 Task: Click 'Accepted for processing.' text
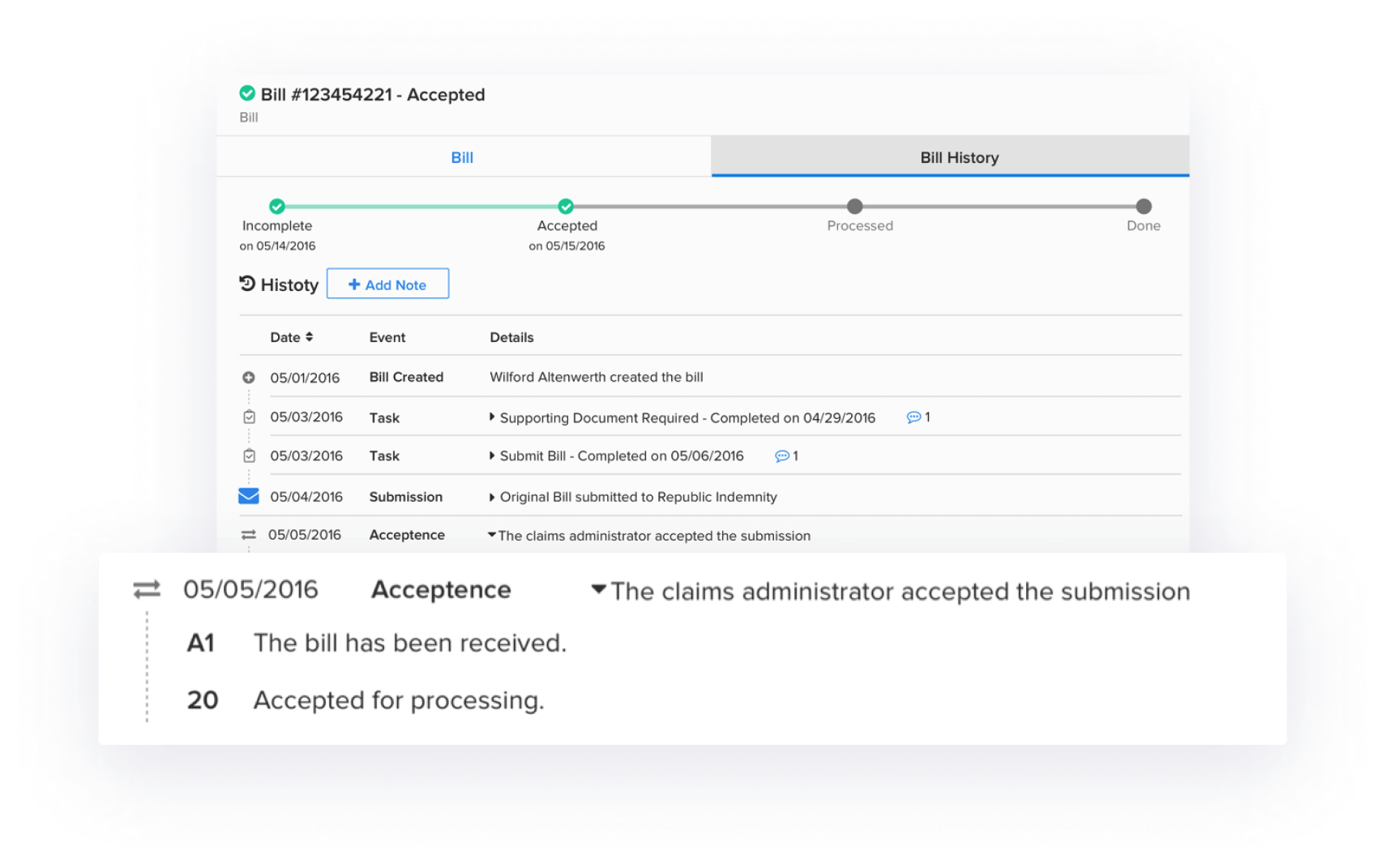point(399,700)
